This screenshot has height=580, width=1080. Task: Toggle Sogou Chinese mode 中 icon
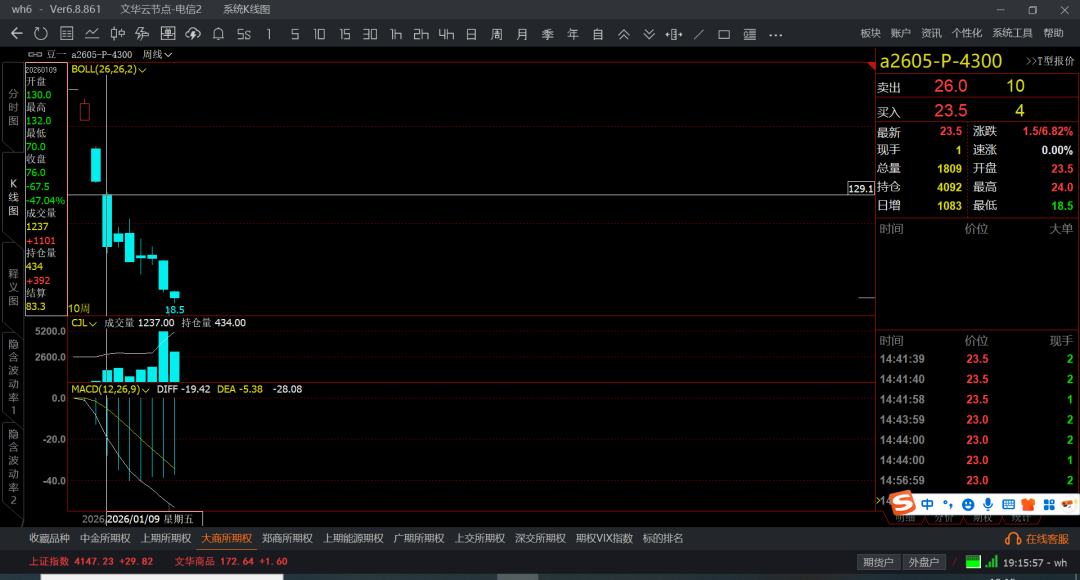point(927,504)
